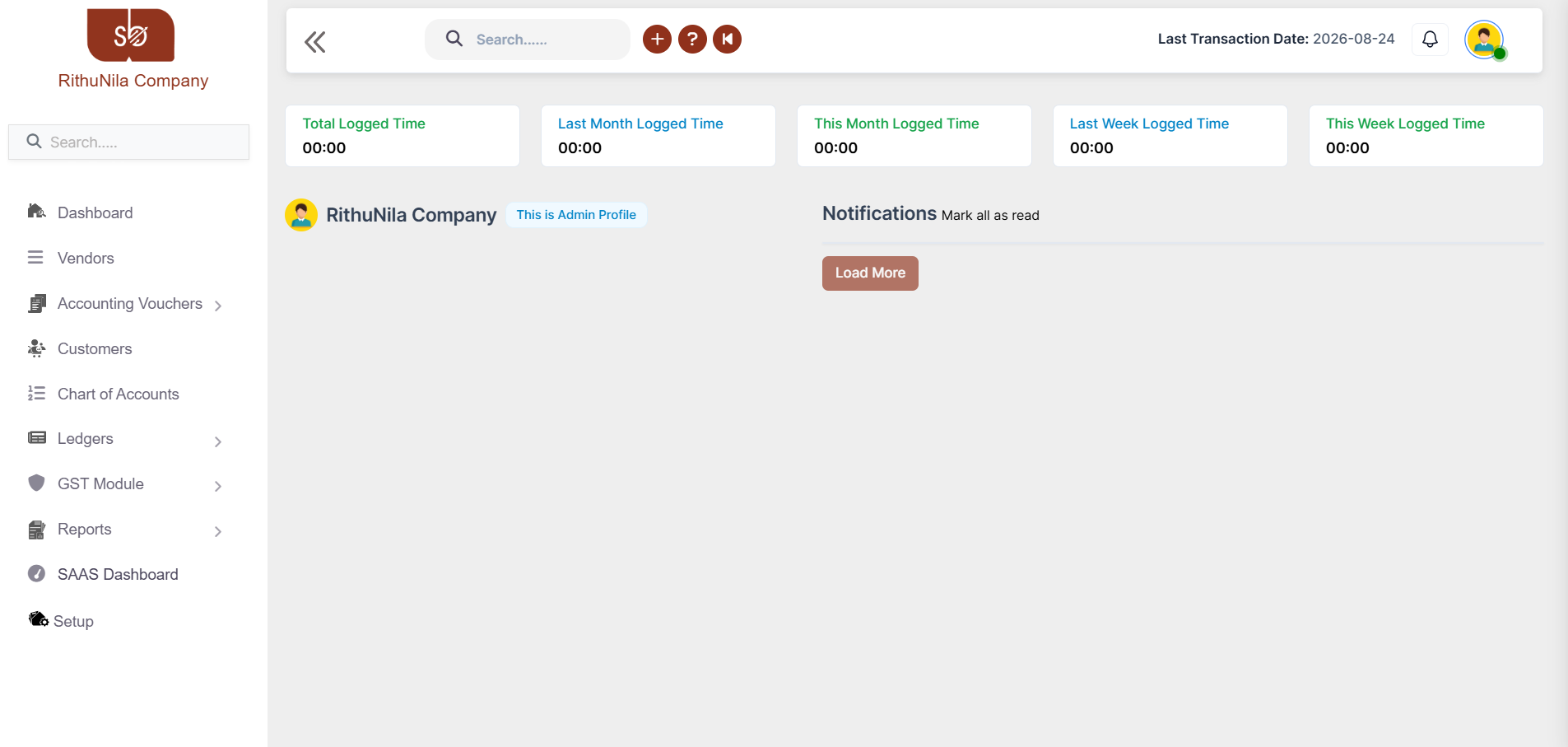
Task: Expand Accounting Vouchers submenu chevron
Action: pos(218,306)
